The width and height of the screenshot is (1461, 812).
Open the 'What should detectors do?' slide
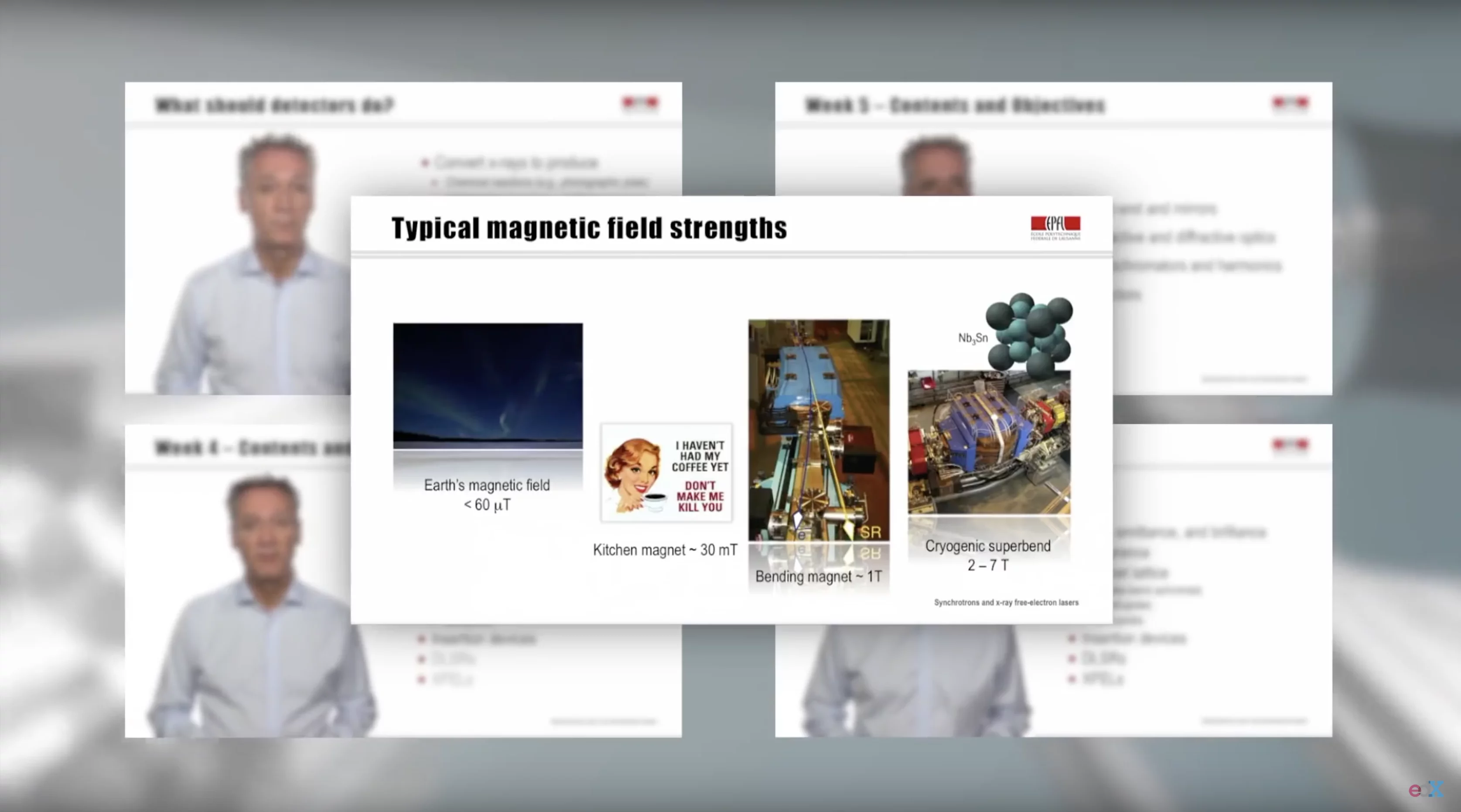pyautogui.click(x=274, y=106)
